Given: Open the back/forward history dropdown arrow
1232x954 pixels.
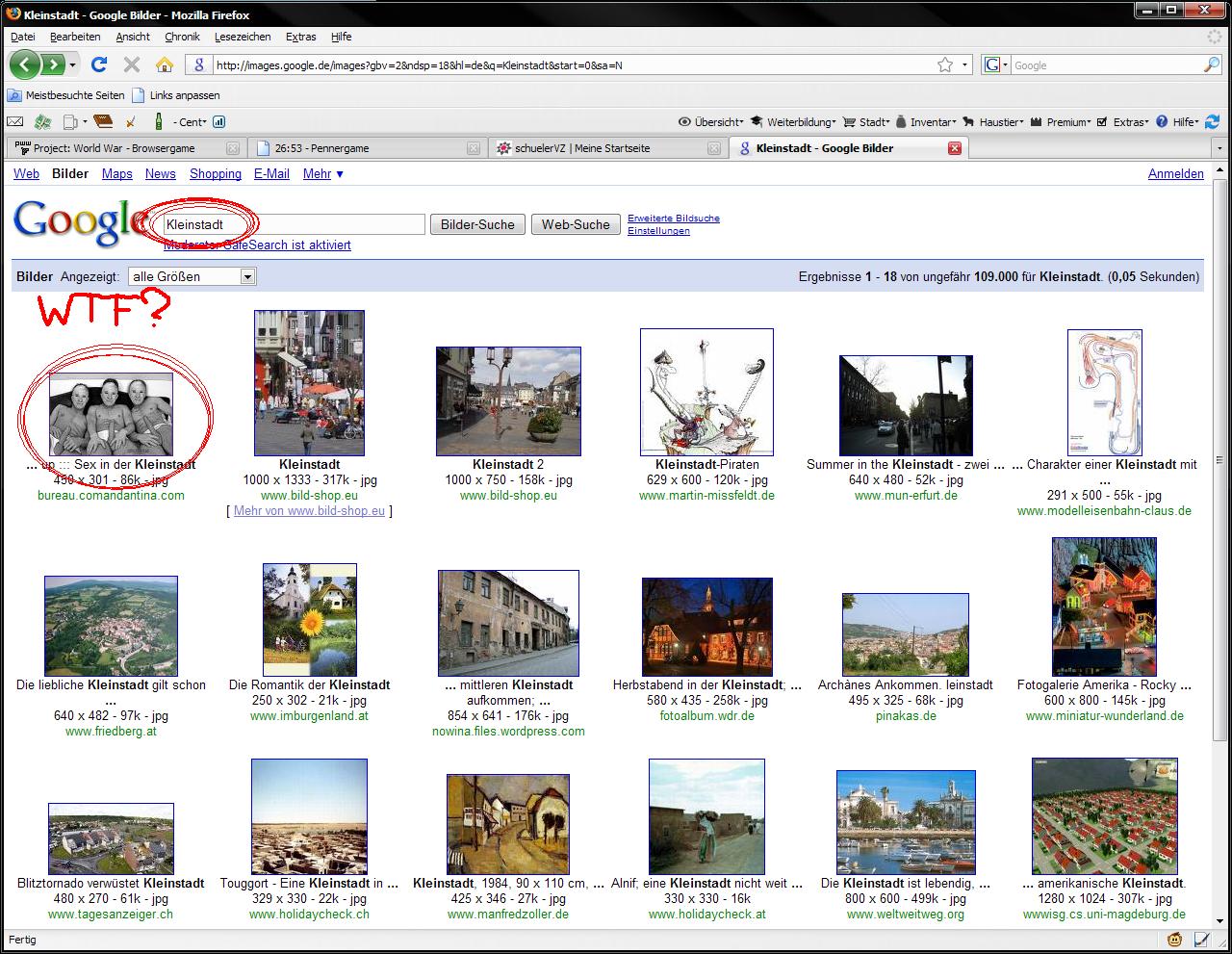Looking at the screenshot, I should pyautogui.click(x=73, y=65).
